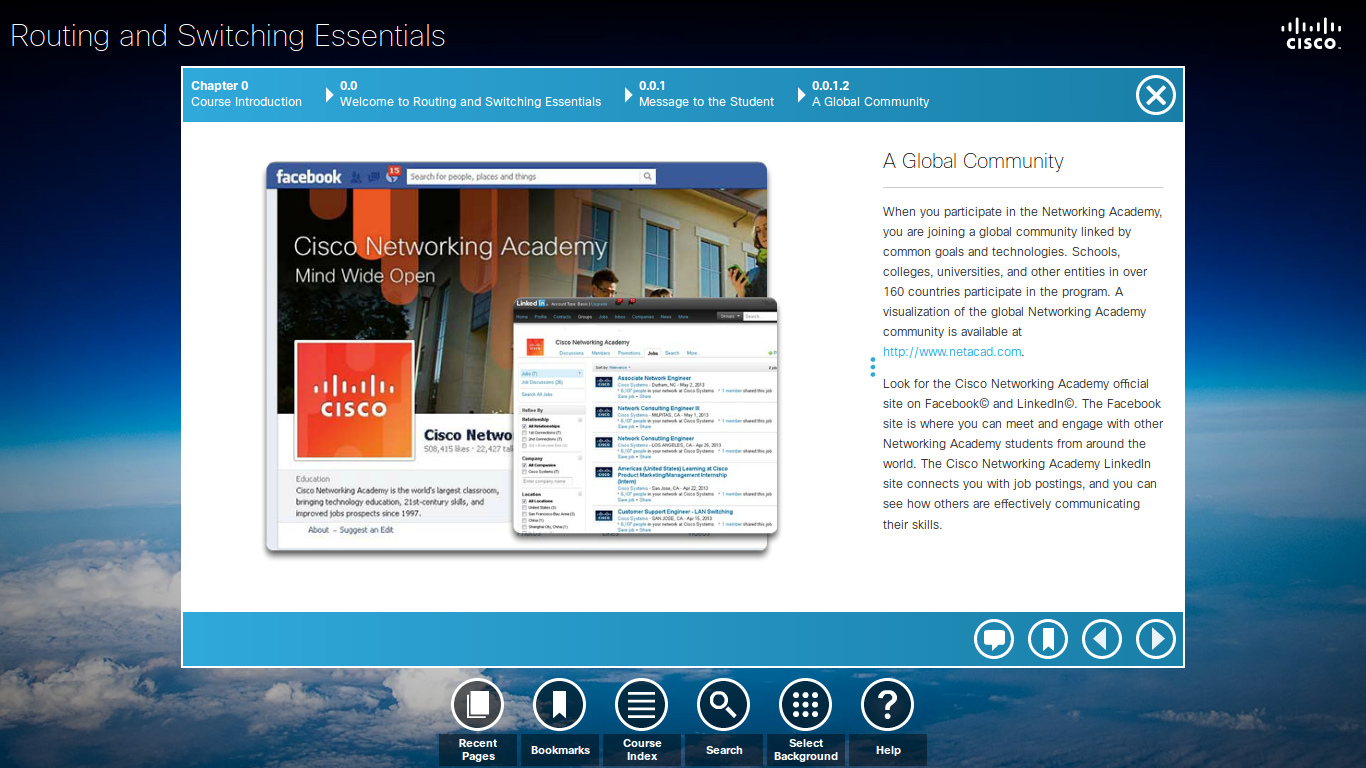
Task: Select 0.0 Welcome to Routing breadcrumb
Action: click(x=470, y=94)
